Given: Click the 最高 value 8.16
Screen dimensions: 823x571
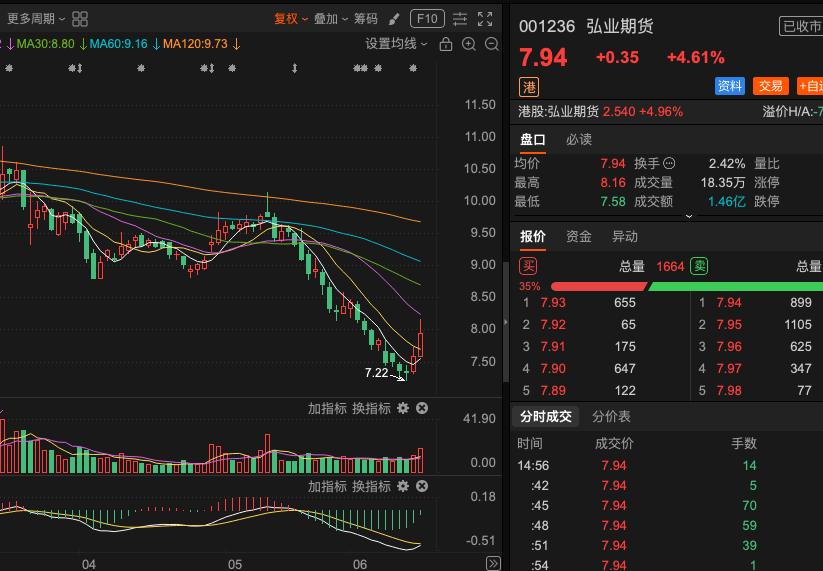Looking at the screenshot, I should coord(613,183).
